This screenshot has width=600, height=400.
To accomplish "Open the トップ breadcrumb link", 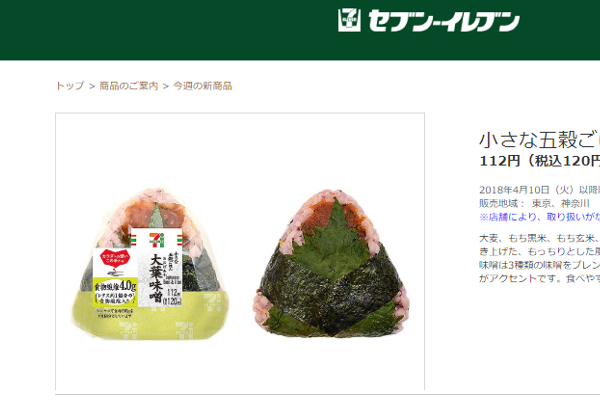I will 70,86.
